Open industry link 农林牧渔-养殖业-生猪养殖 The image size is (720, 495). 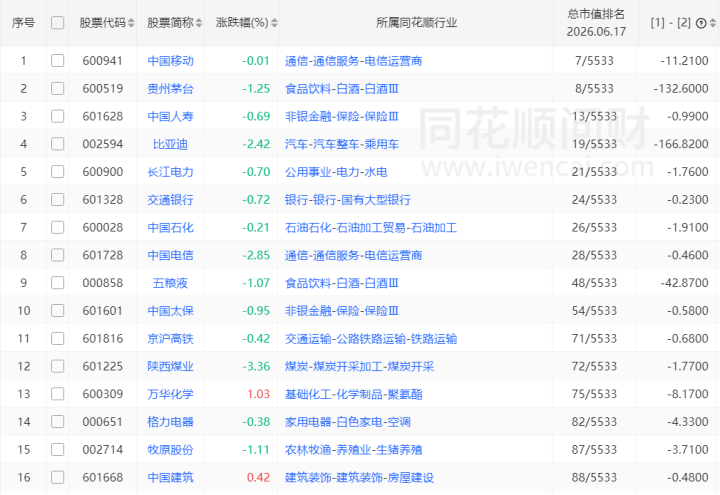click(354, 450)
